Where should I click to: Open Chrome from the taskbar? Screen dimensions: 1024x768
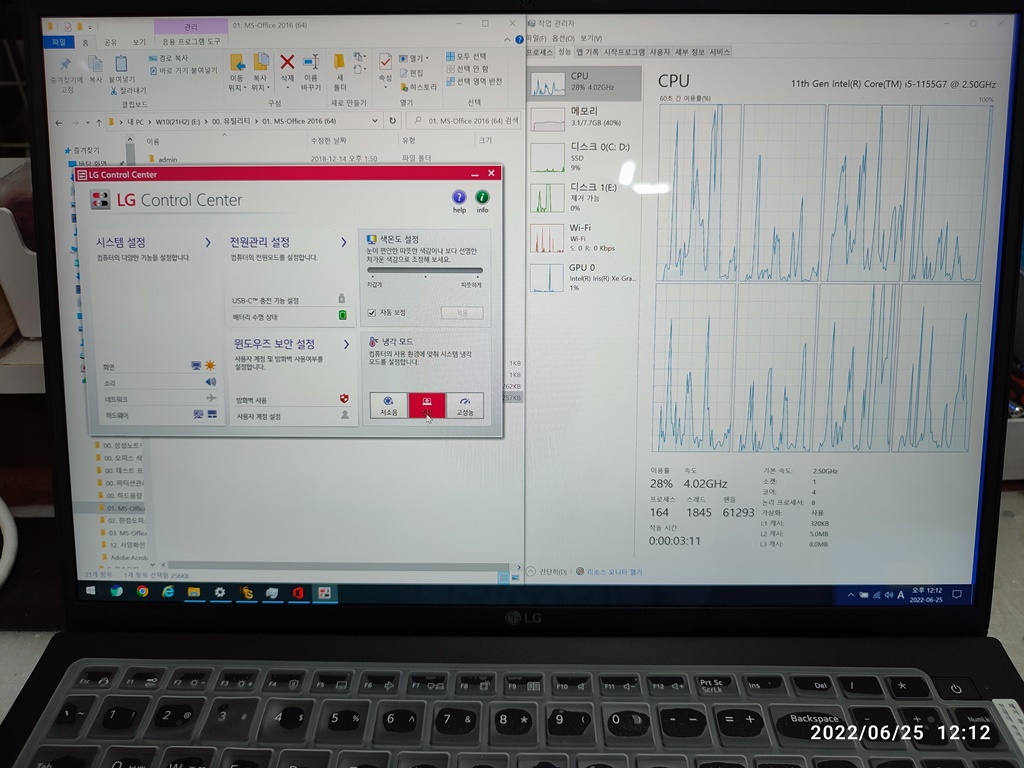[142, 592]
